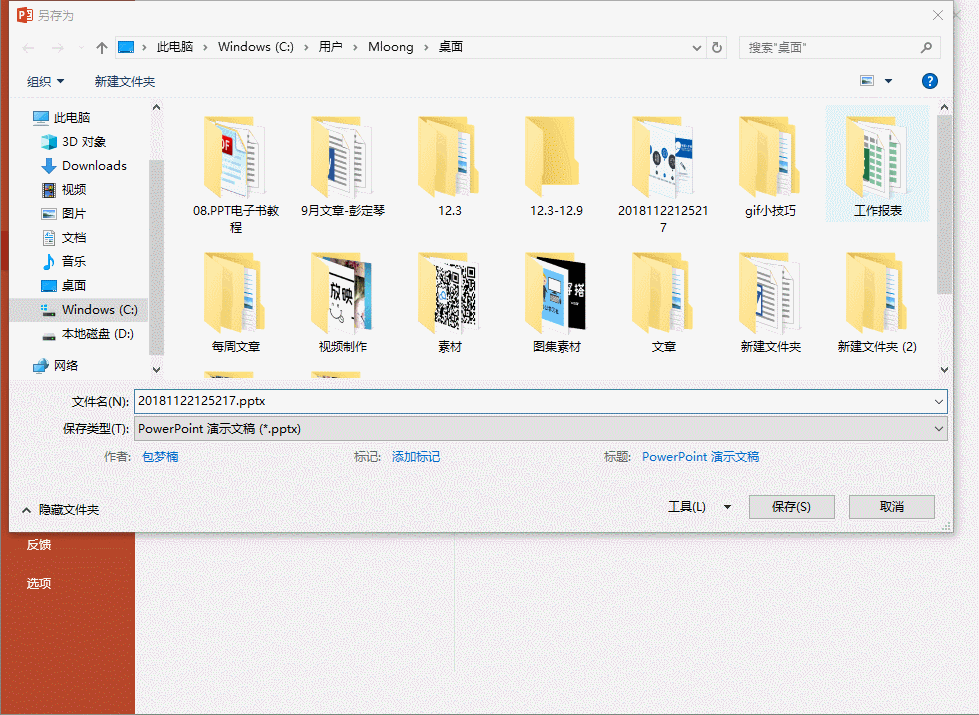Click the search magnifier in the search box
Image resolution: width=979 pixels, height=715 pixels.
[926, 47]
